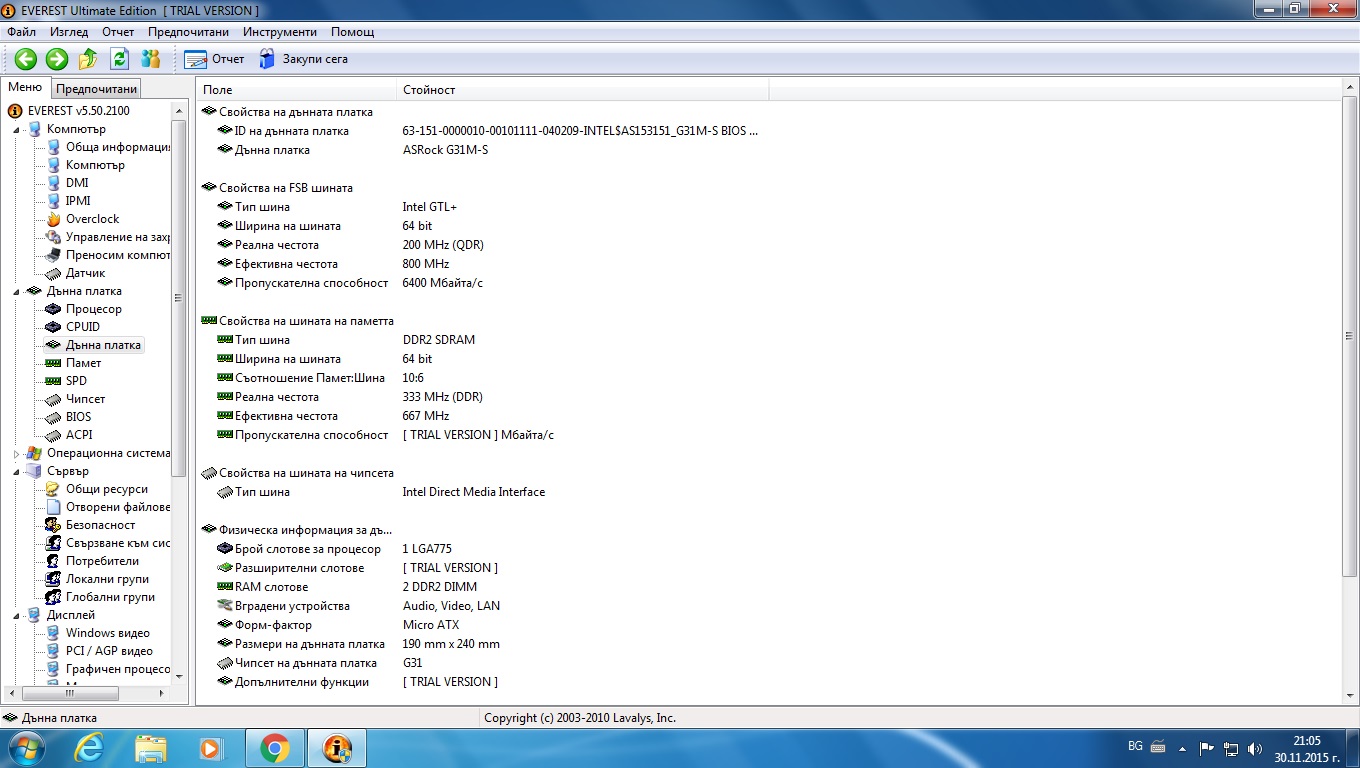Open the Инструменти menu
The width and height of the screenshot is (1360, 768).
click(280, 32)
